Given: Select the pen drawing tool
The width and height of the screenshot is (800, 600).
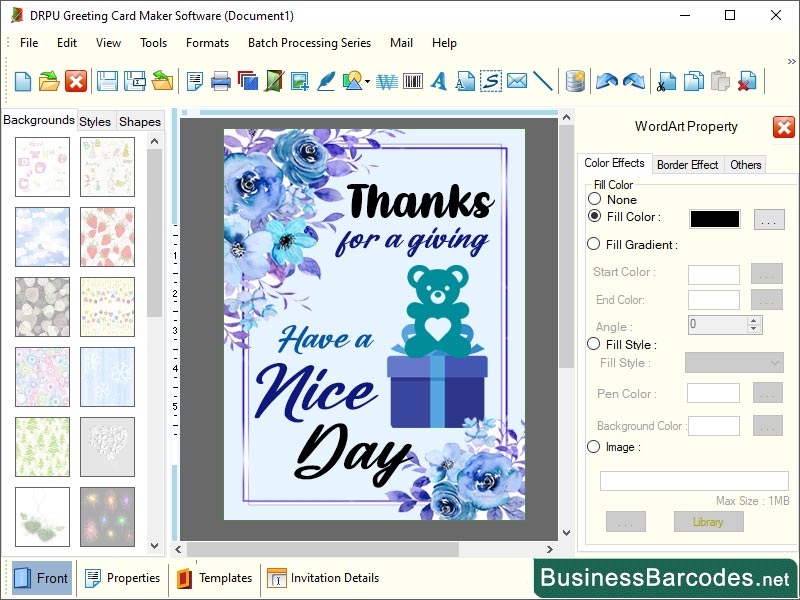Looking at the screenshot, I should tap(328, 81).
